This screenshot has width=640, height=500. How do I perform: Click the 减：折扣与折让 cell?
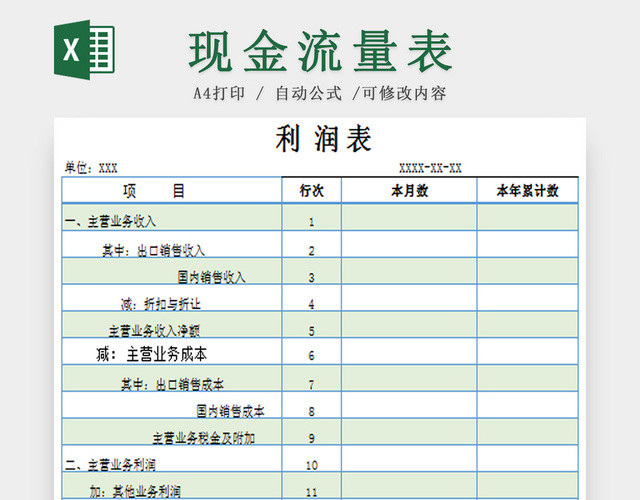(160, 304)
